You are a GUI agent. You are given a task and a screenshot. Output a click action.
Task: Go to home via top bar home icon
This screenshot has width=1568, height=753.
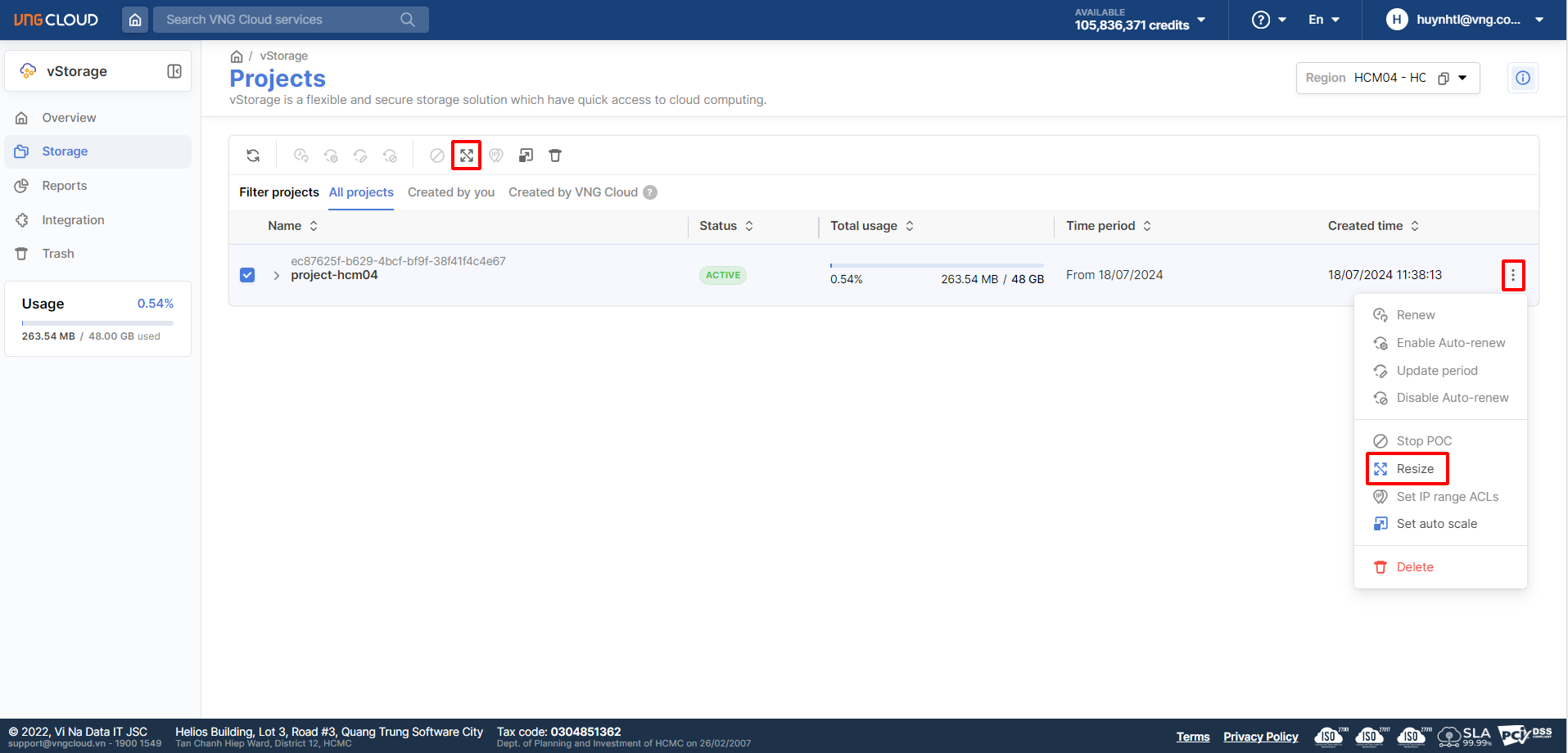[x=135, y=20]
